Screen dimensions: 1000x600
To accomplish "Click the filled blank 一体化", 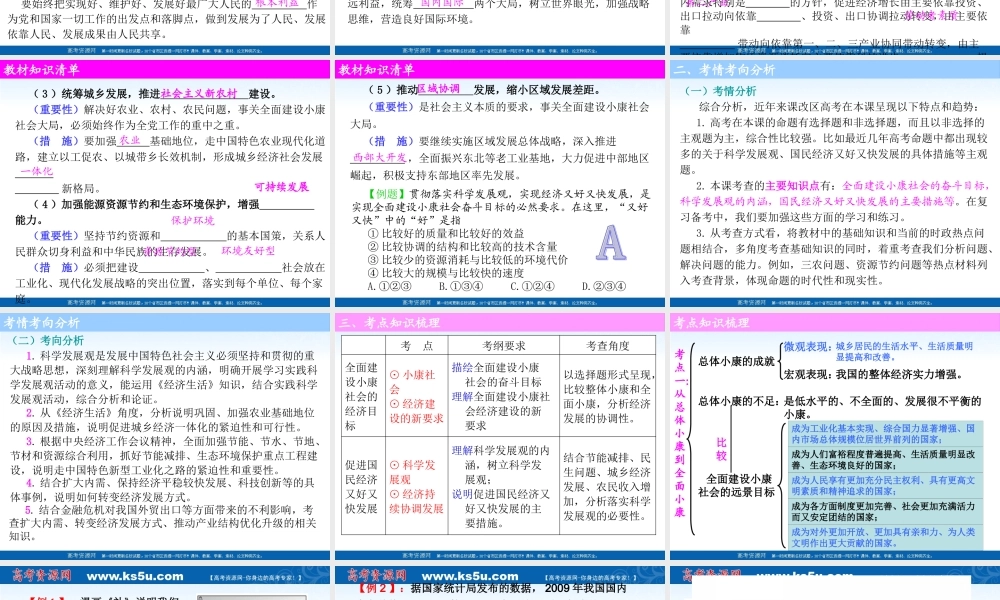I will (x=36, y=171).
